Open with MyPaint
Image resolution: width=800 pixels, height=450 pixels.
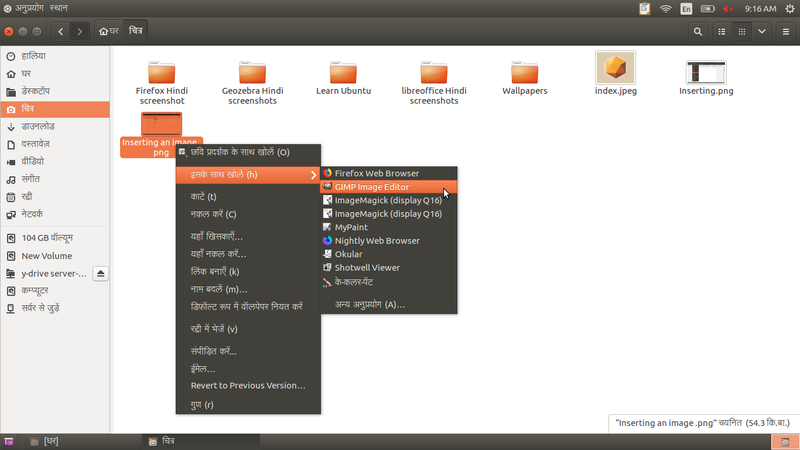tap(389, 227)
